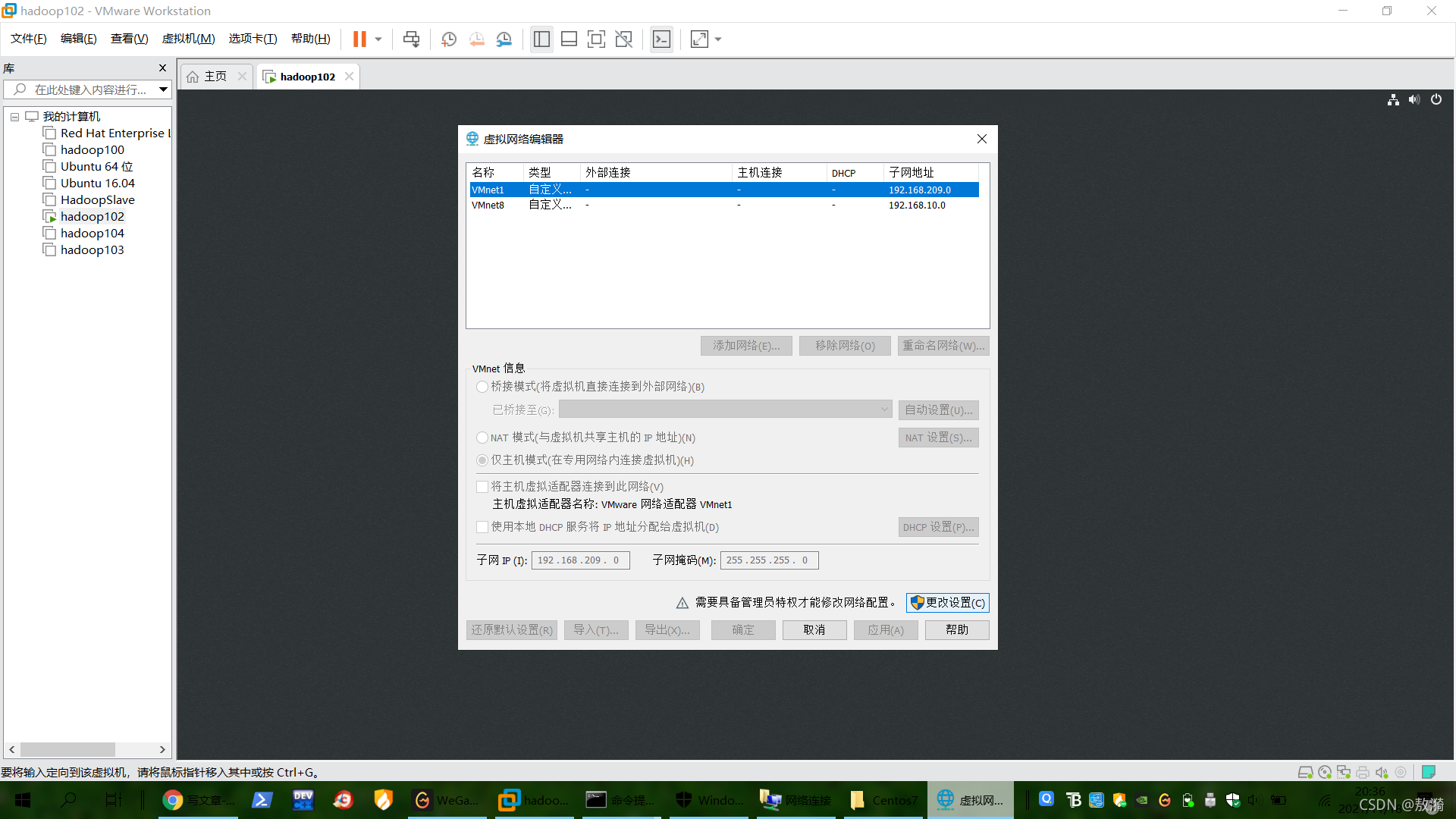Screen dimensions: 1456x819
Task: Open the snapshot manager icon
Action: click(x=504, y=39)
